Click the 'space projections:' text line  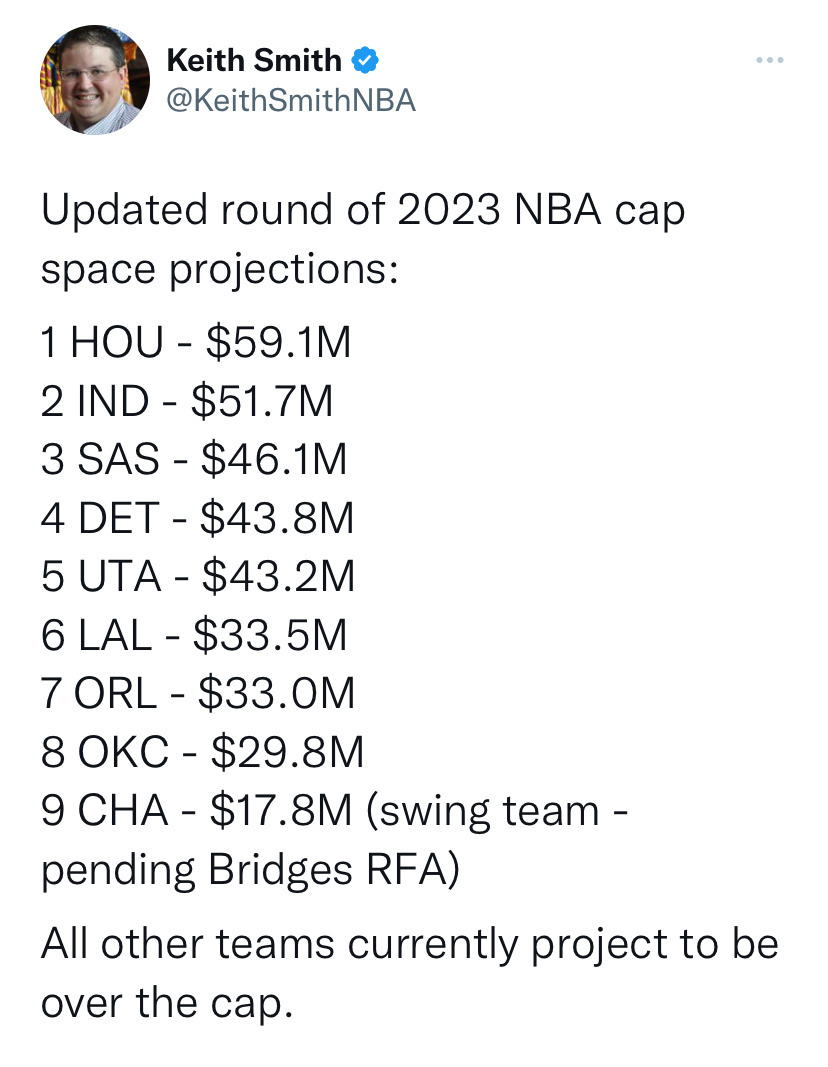tap(219, 270)
